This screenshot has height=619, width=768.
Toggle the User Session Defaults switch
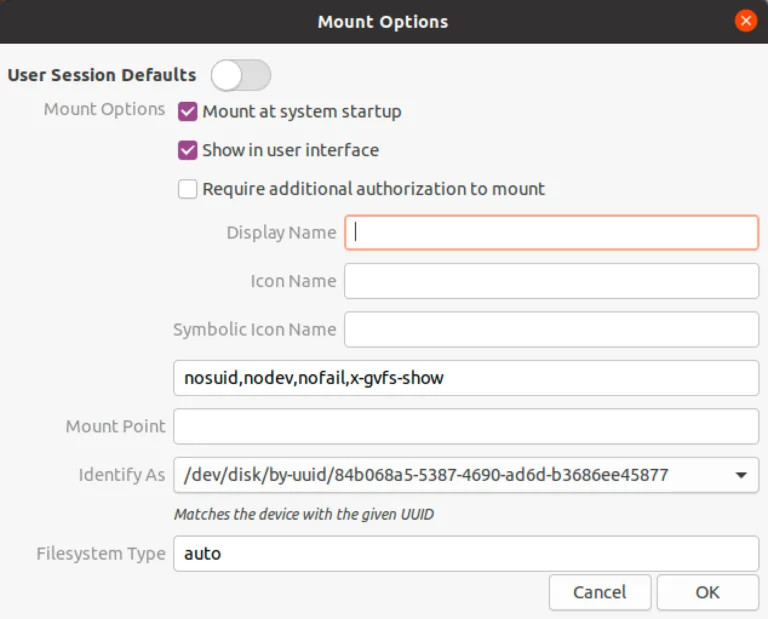click(241, 75)
